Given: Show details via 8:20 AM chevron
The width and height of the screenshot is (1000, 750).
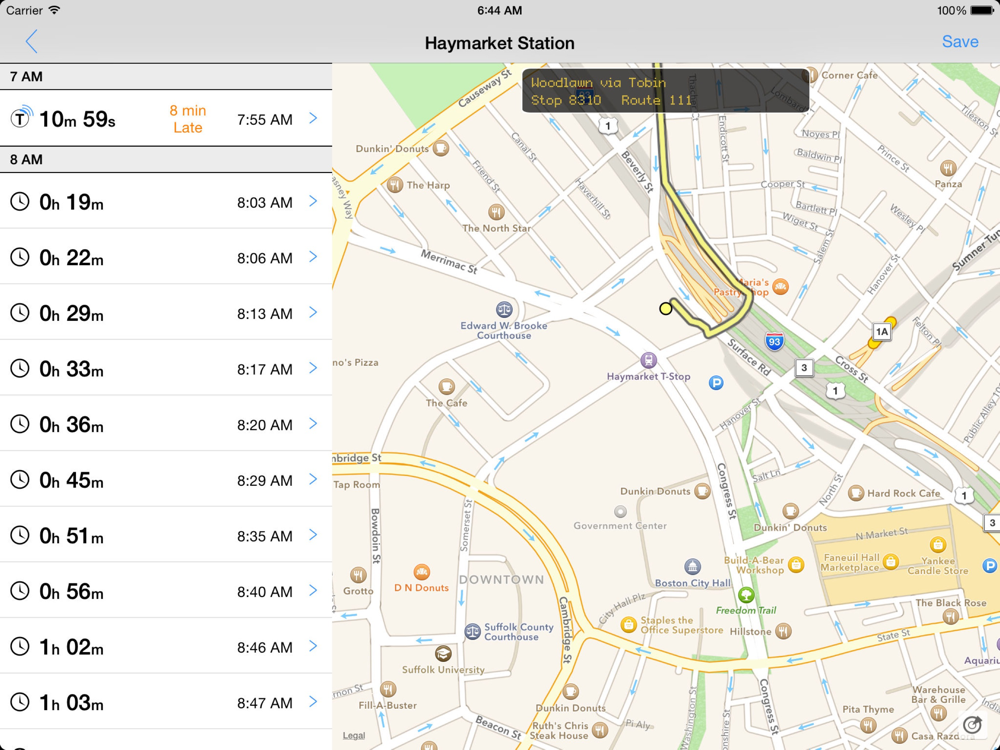Looking at the screenshot, I should point(313,423).
